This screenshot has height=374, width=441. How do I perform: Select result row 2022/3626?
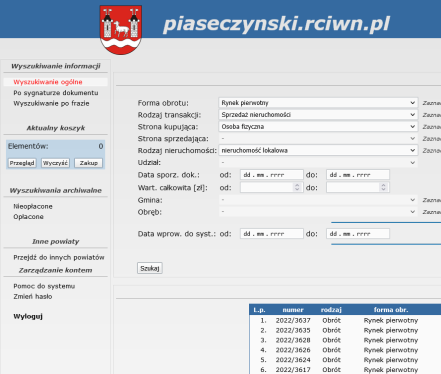tap(345, 350)
